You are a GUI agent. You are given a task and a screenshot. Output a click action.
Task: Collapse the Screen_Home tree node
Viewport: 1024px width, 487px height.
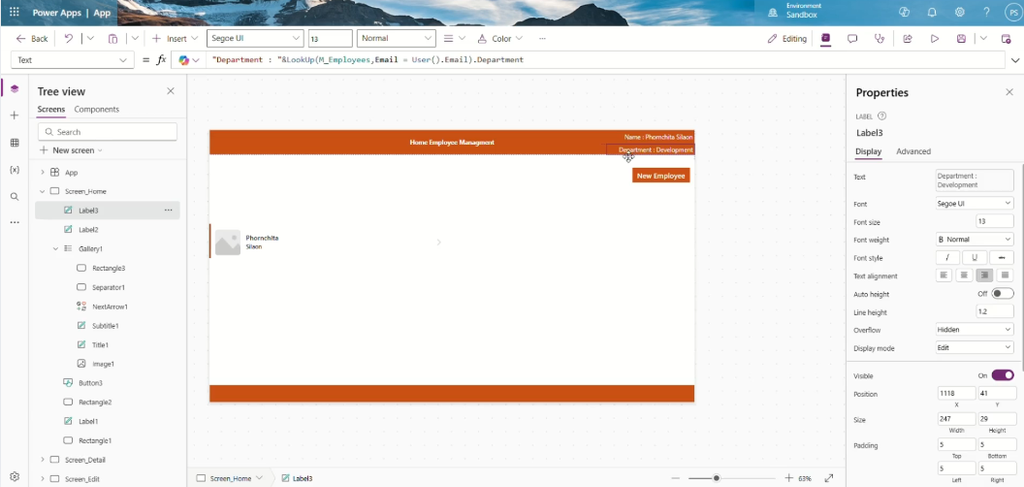tap(42, 191)
